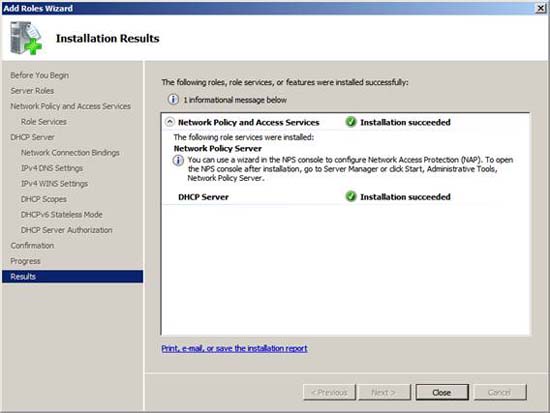This screenshot has width=550, height=413.
Task: Click the green check icon in the DHCP Server row
Action: (x=351, y=196)
